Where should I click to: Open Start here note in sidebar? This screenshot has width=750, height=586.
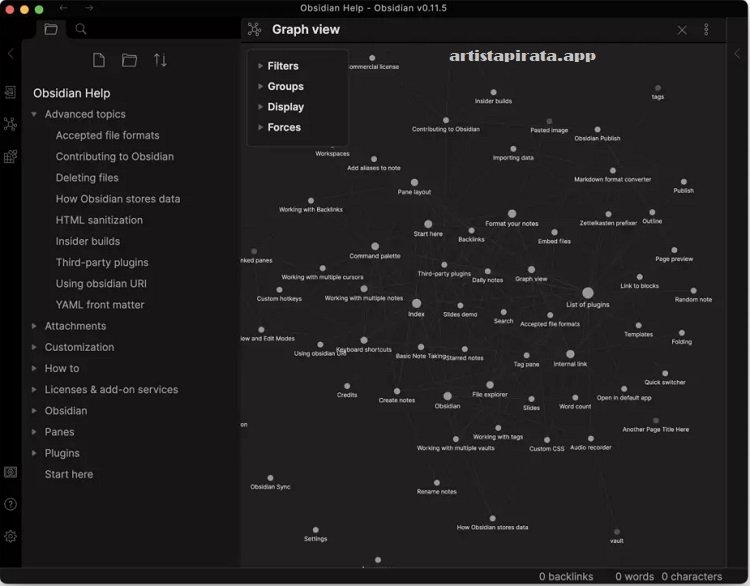point(69,475)
